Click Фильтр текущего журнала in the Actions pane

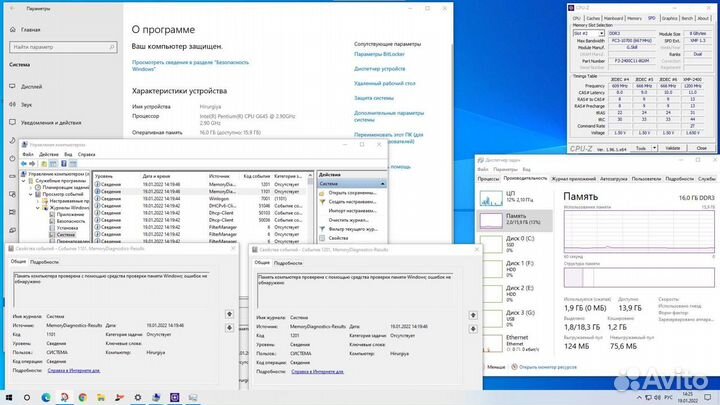click(352, 227)
